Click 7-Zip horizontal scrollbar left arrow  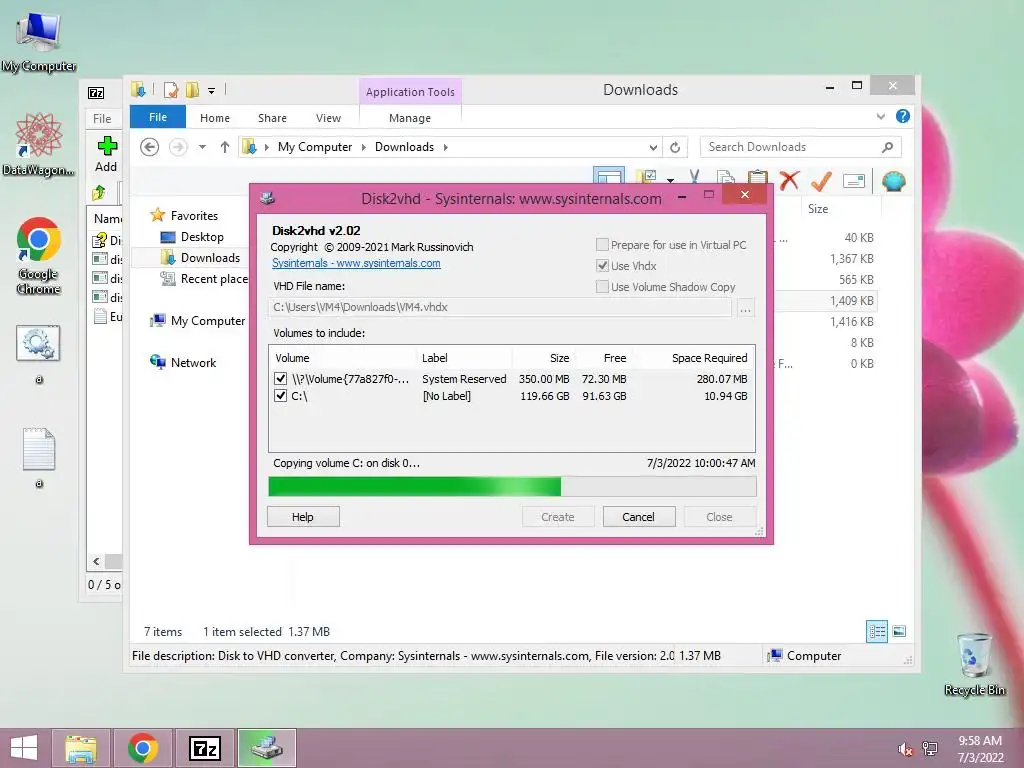[97, 562]
